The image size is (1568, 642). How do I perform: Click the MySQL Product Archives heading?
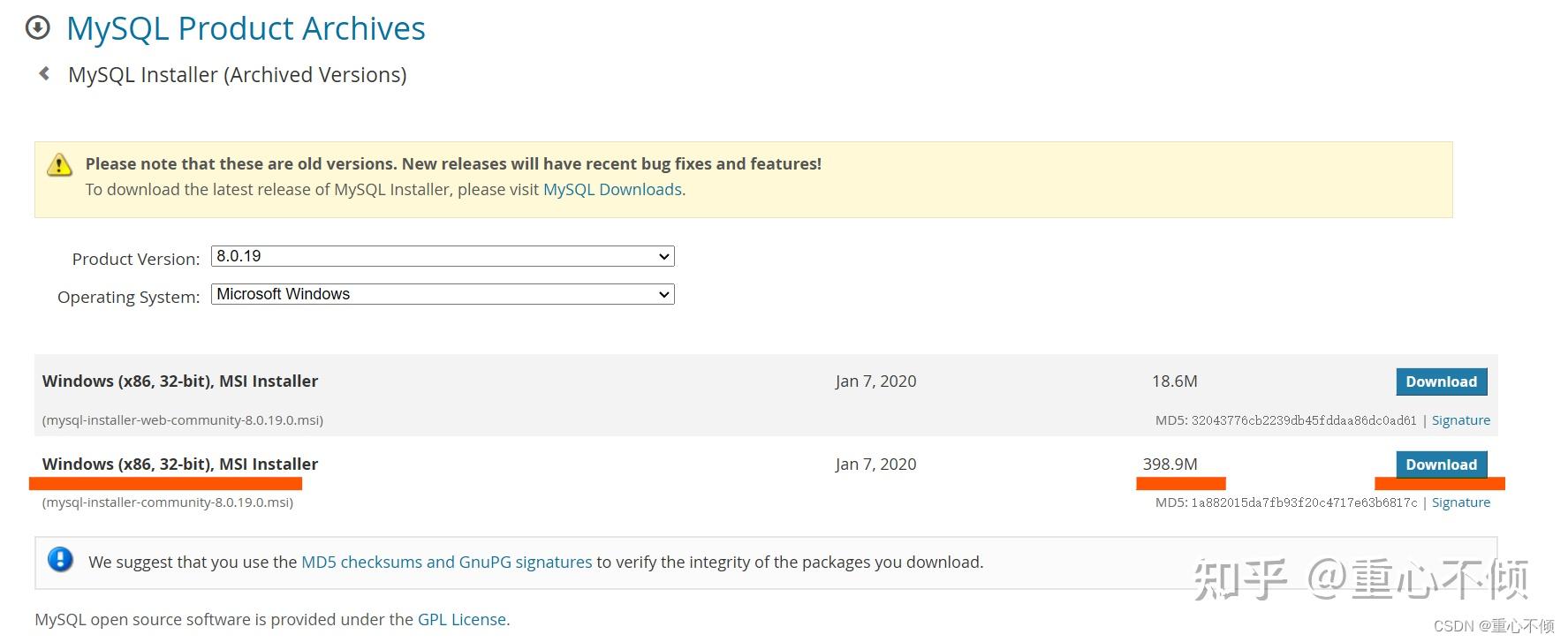[x=246, y=29]
